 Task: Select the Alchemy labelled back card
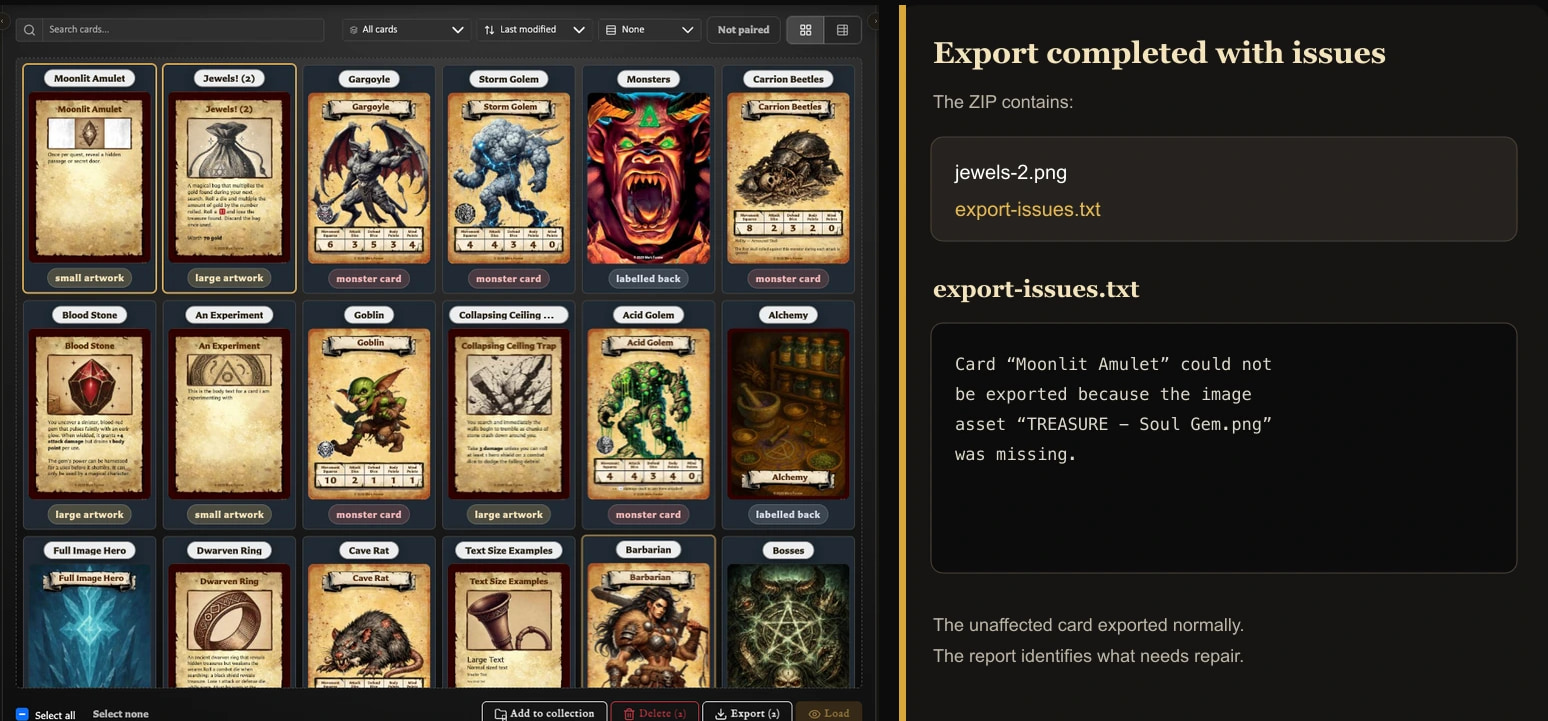(x=788, y=414)
